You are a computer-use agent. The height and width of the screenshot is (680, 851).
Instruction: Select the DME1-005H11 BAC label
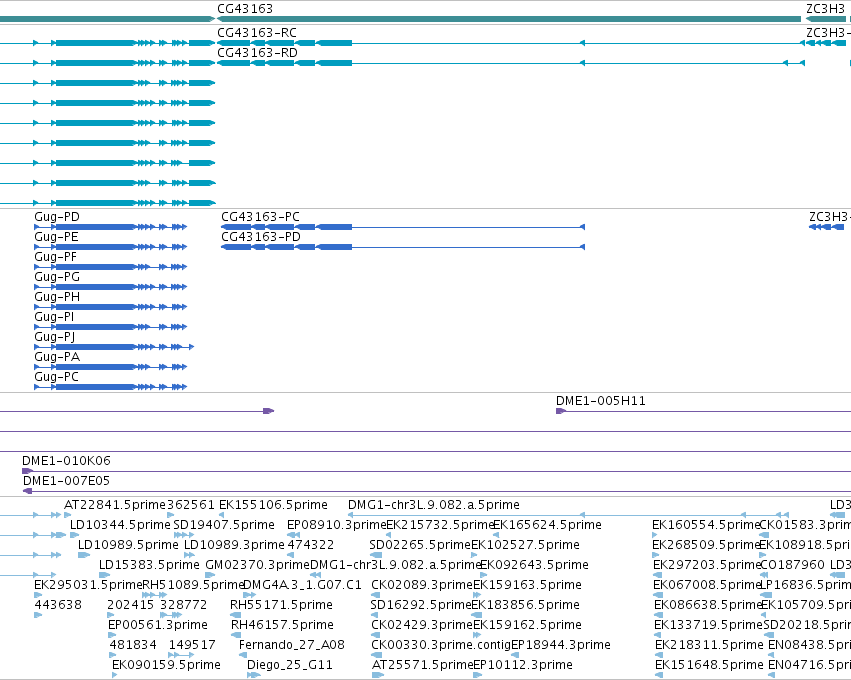(x=601, y=401)
